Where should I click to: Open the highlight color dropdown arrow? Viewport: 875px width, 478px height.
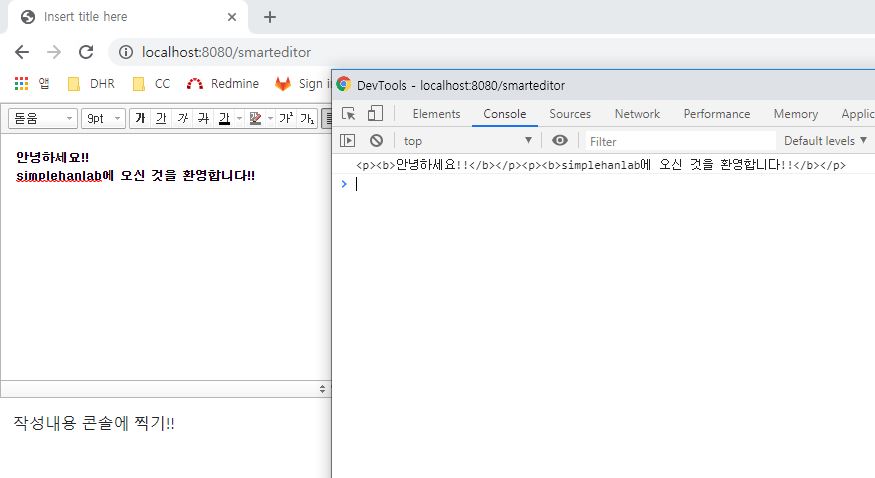pyautogui.click(x=271, y=118)
